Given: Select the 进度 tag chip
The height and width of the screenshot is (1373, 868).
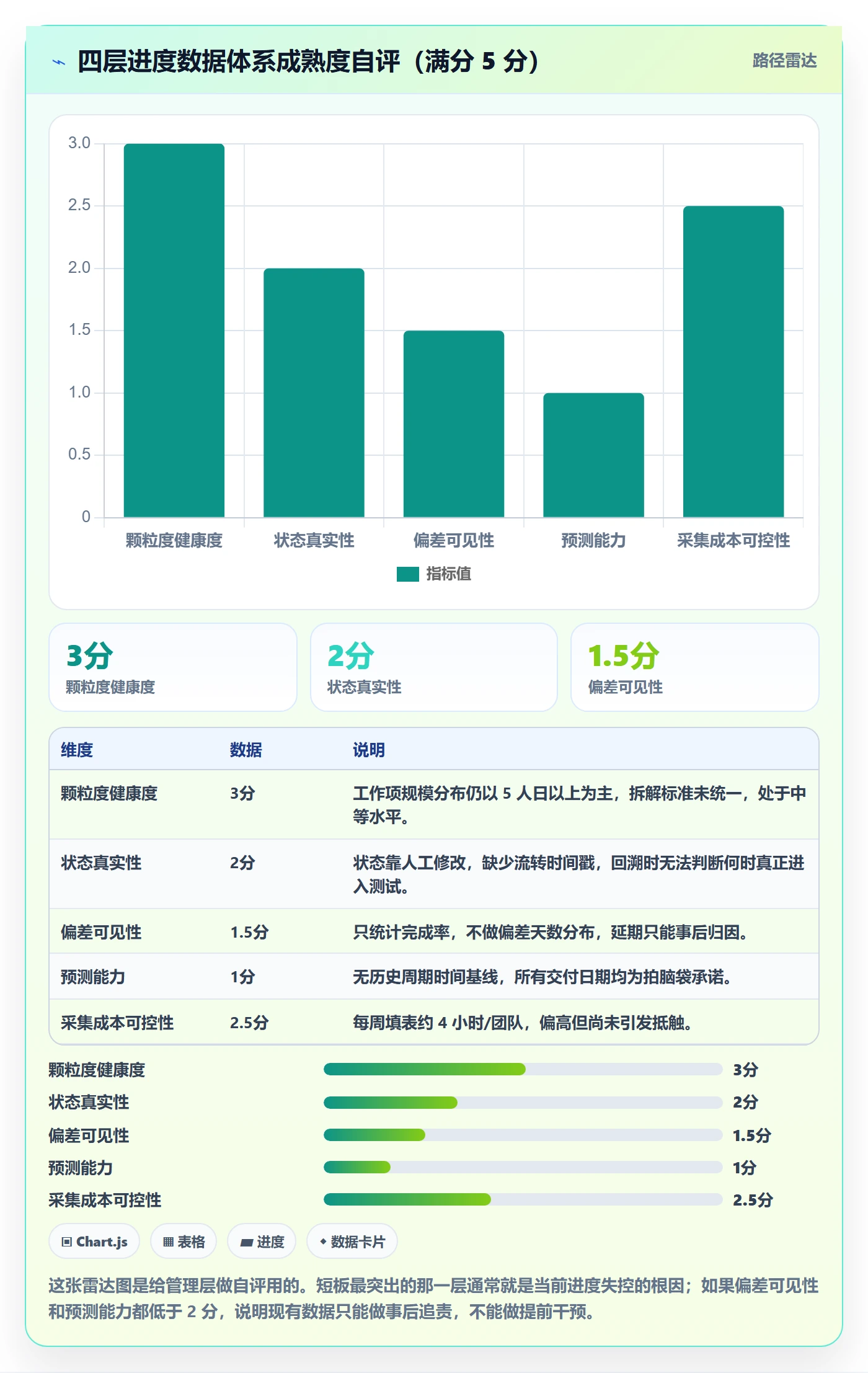Looking at the screenshot, I should tap(262, 1242).
